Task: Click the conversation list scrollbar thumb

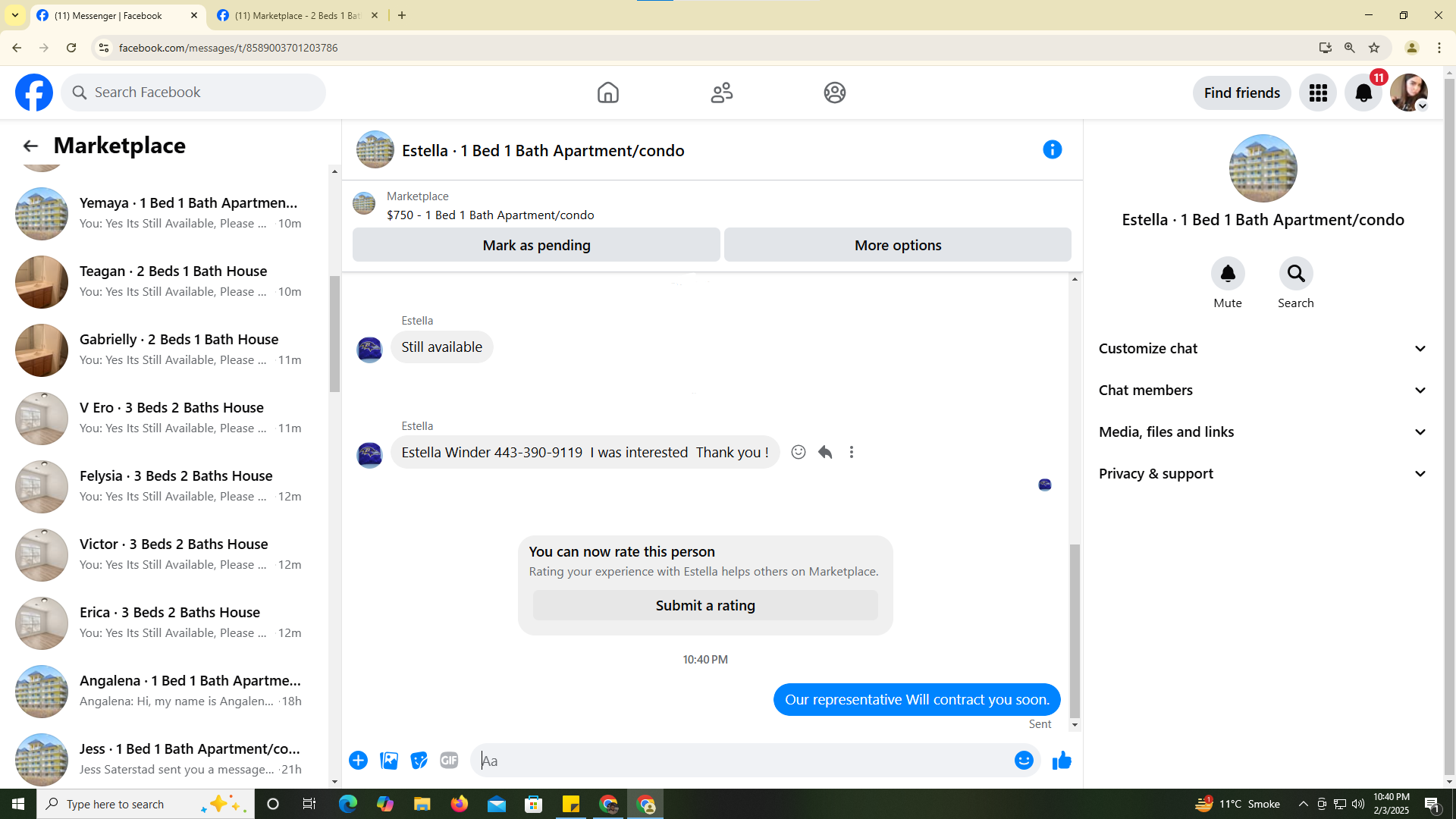Action: [x=334, y=334]
